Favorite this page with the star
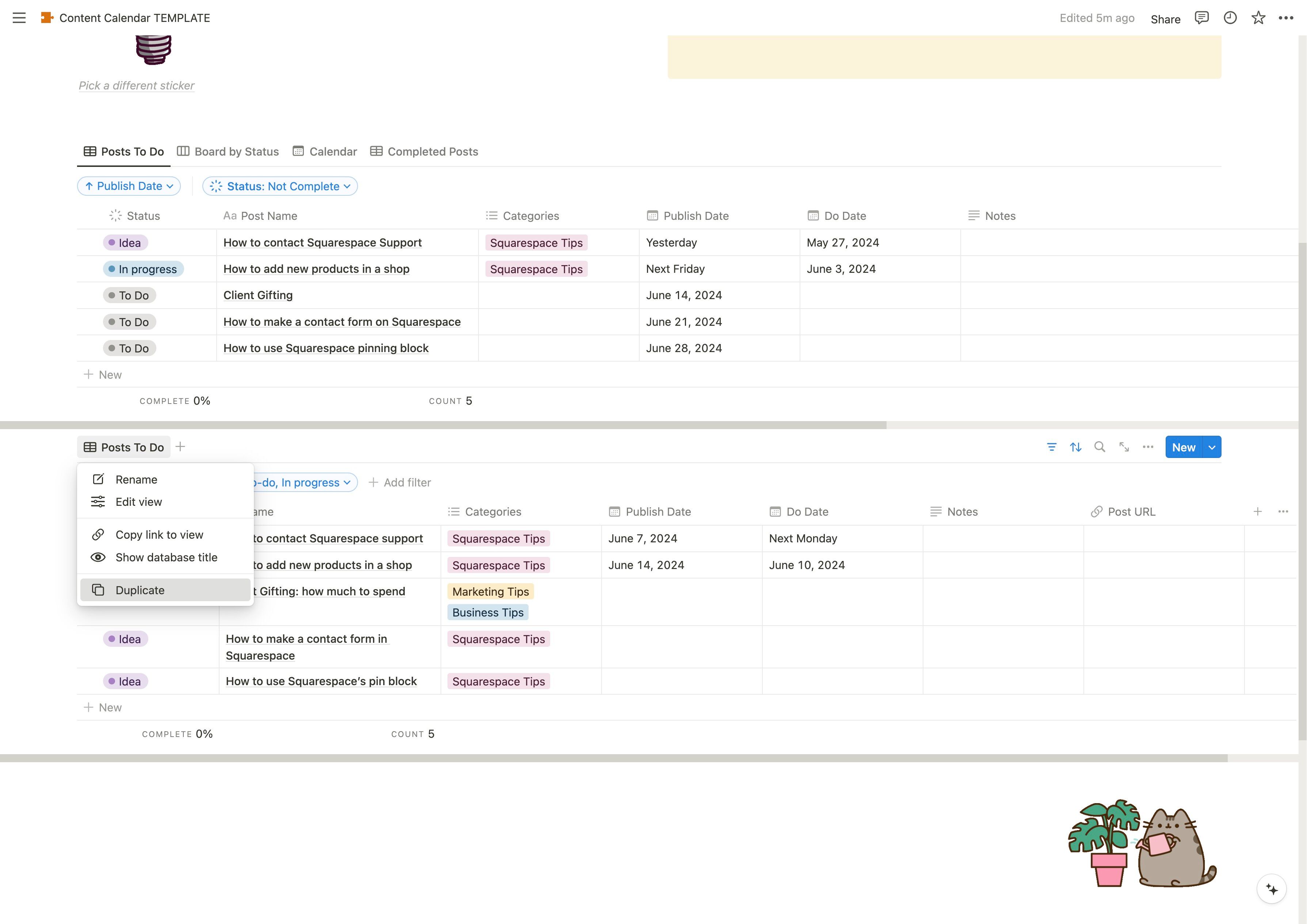Viewport: 1307px width, 924px height. [1258, 18]
